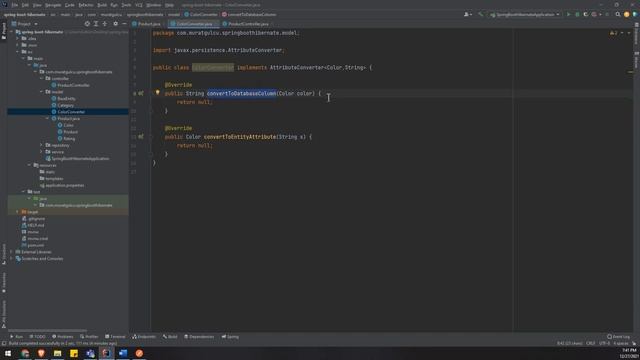Open the Refactor menu
Viewport: 640px width, 360px height.
coord(85,5)
